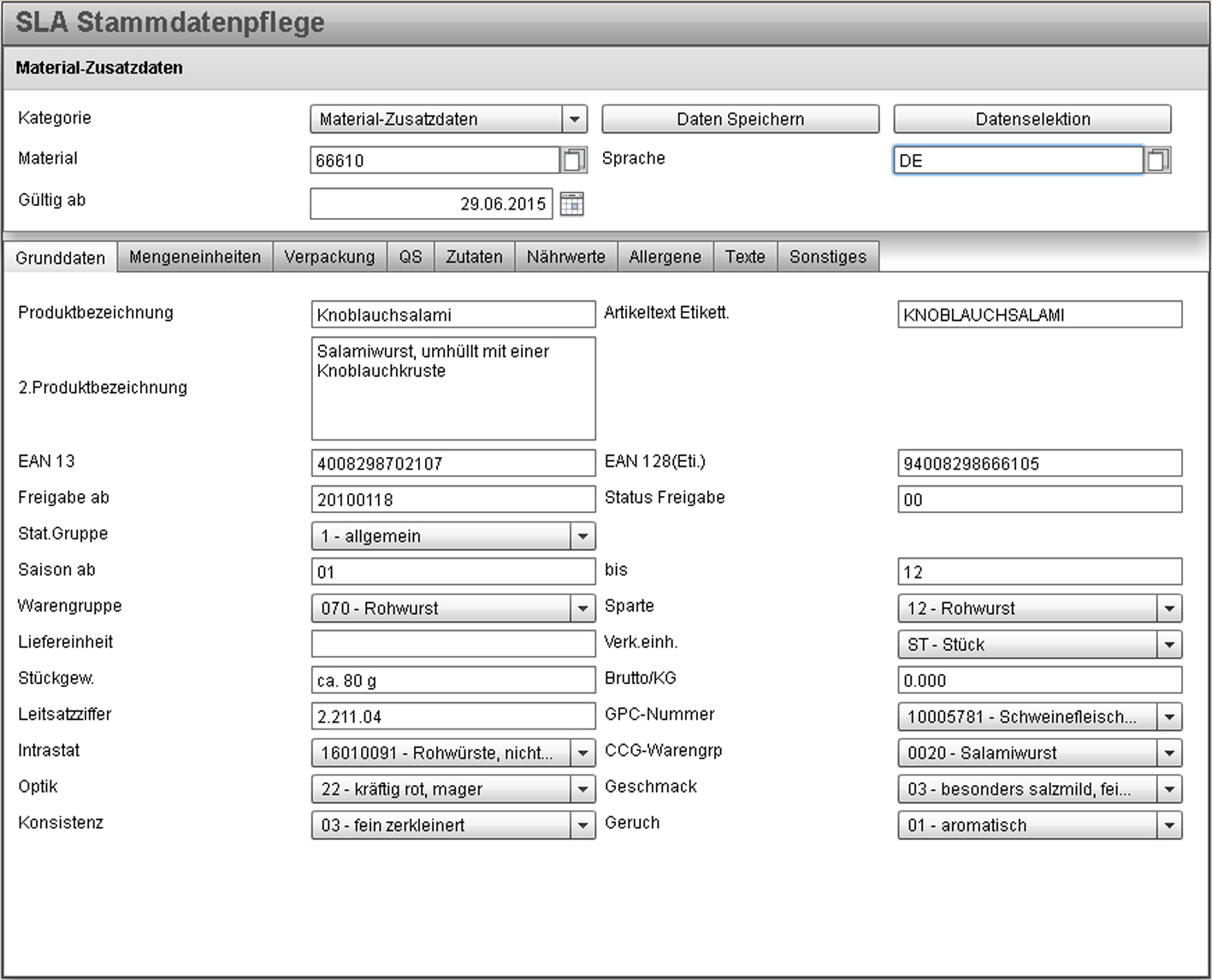The image size is (1212, 980).
Task: Expand the Warengruppe dropdown arrow
Action: point(582,608)
